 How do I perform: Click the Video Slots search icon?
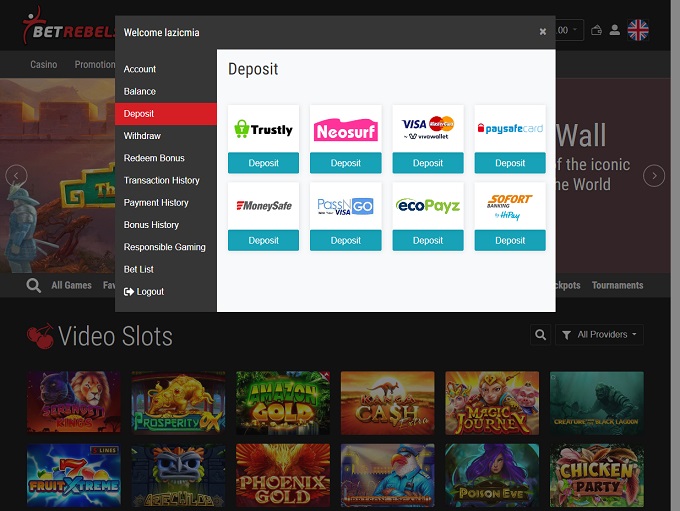coord(541,335)
